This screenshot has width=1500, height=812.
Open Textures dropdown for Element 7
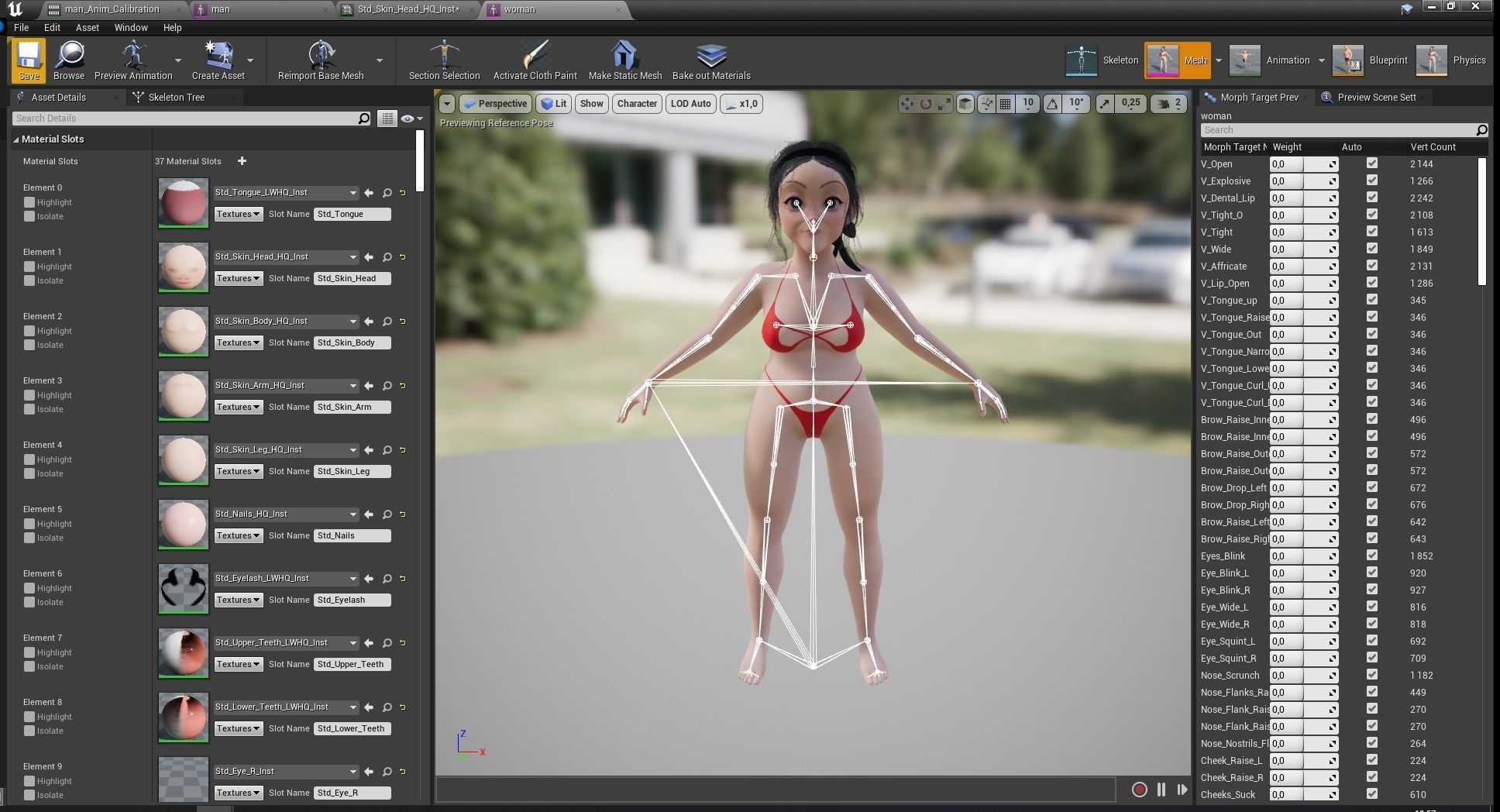[x=238, y=664]
